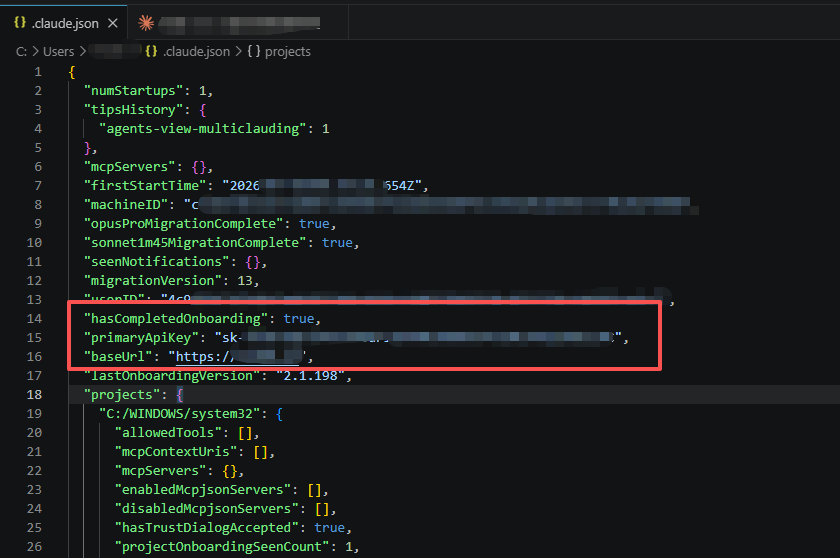Click the "hasCompletedOnboarding" key

[x=176, y=319]
